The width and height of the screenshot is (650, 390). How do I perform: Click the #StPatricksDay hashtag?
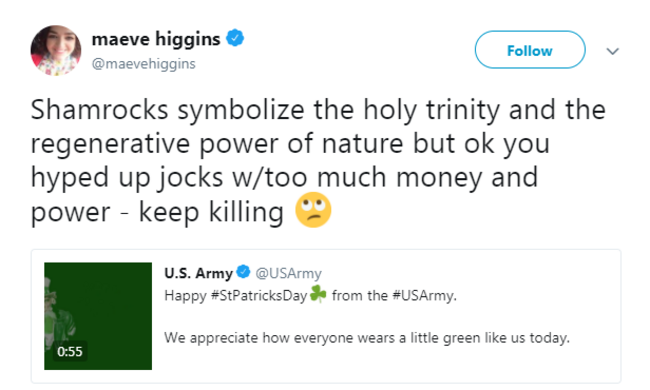click(x=259, y=296)
